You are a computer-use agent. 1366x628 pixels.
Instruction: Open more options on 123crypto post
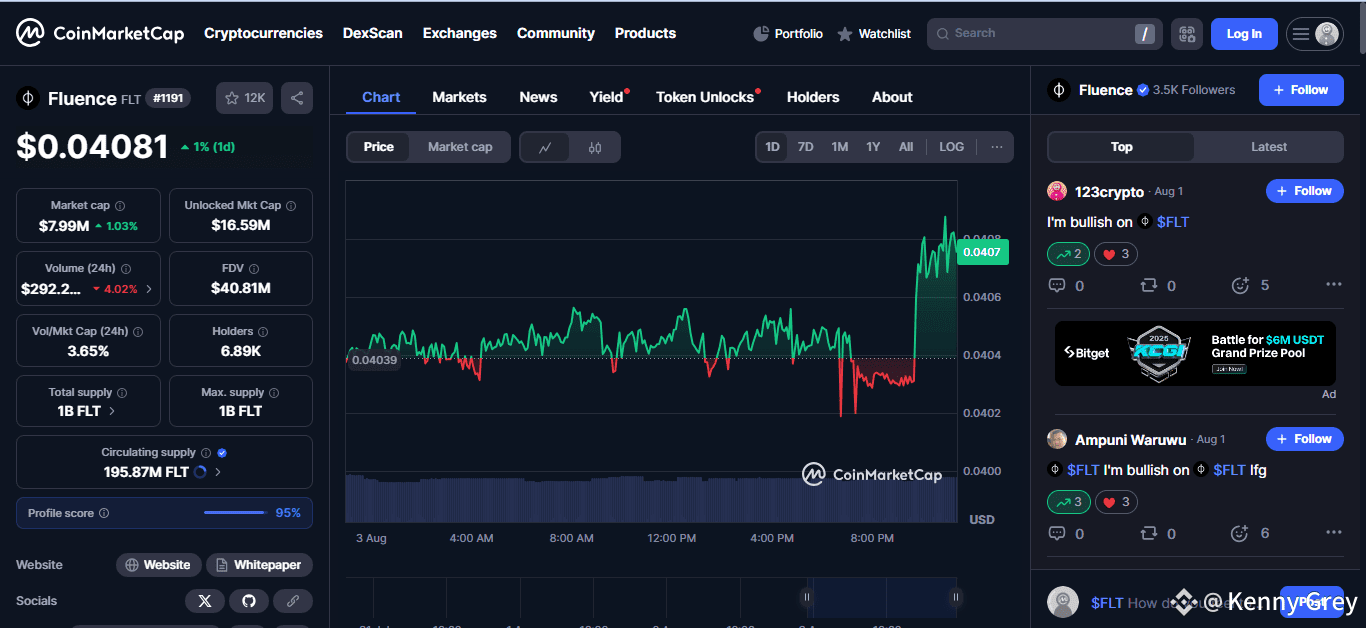point(1334,285)
